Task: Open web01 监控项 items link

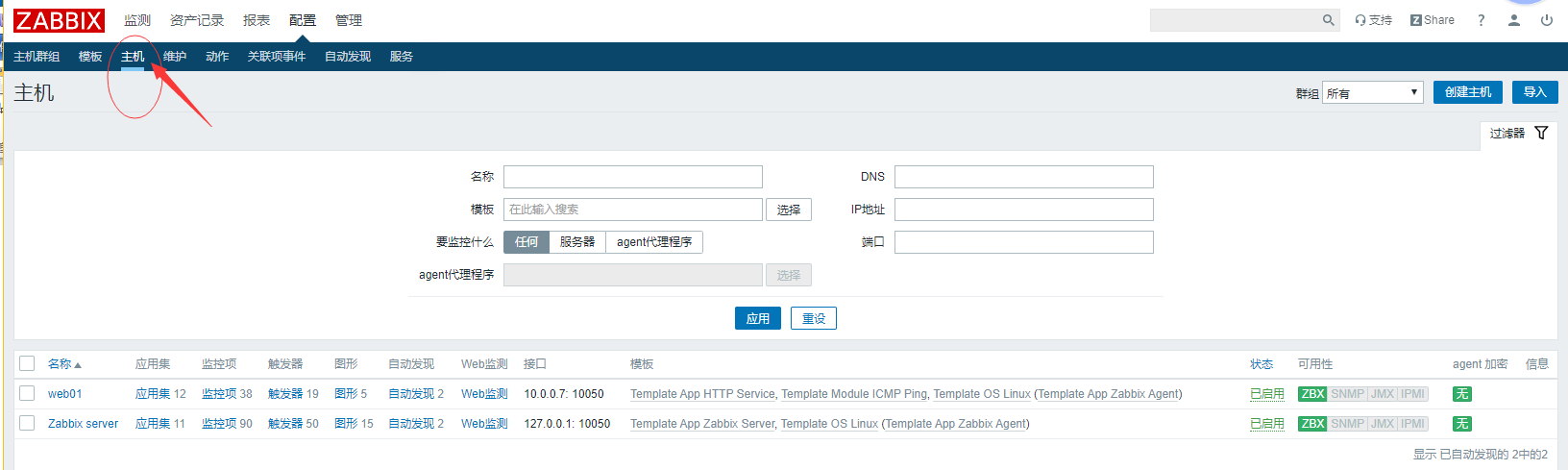Action: 219,394
